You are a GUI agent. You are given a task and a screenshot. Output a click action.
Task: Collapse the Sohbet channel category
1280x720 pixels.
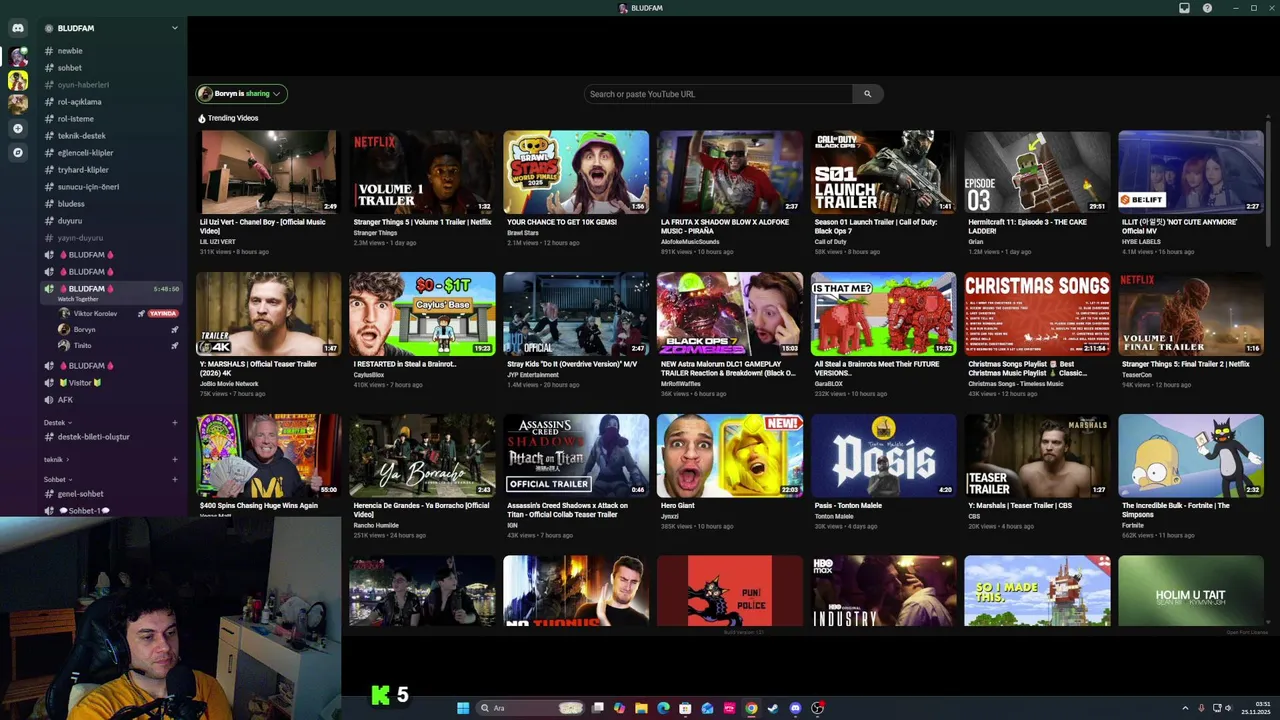click(x=57, y=479)
